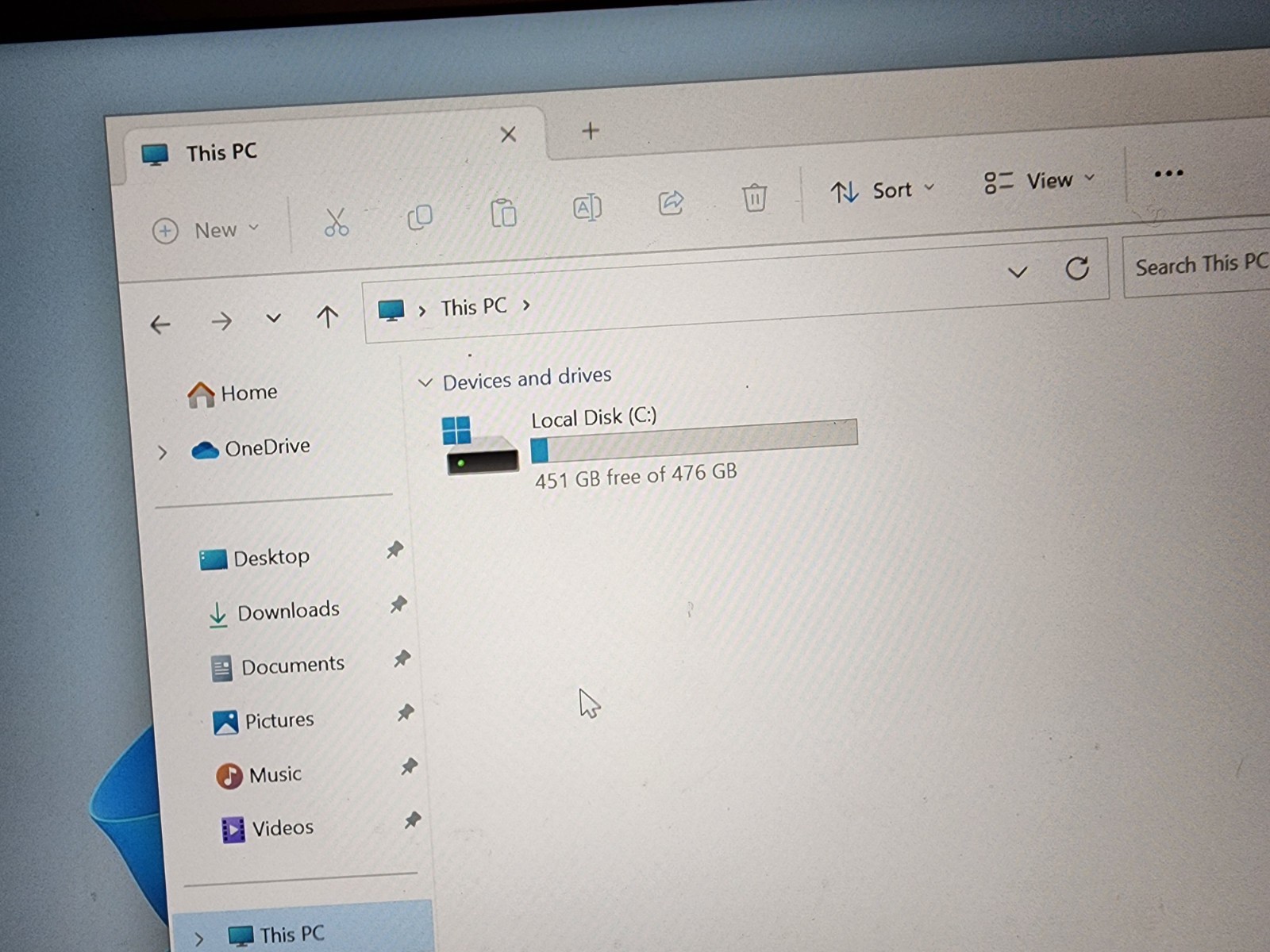Open the three-dots See more menu
The width and height of the screenshot is (1270, 952).
(x=1168, y=173)
